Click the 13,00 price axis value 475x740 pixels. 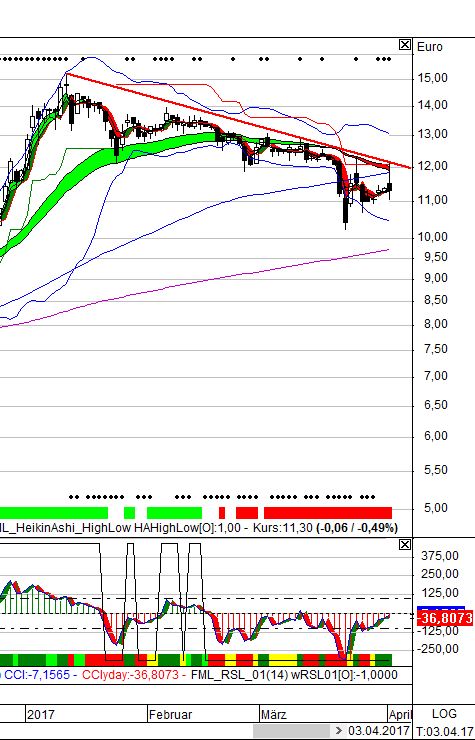[433, 135]
